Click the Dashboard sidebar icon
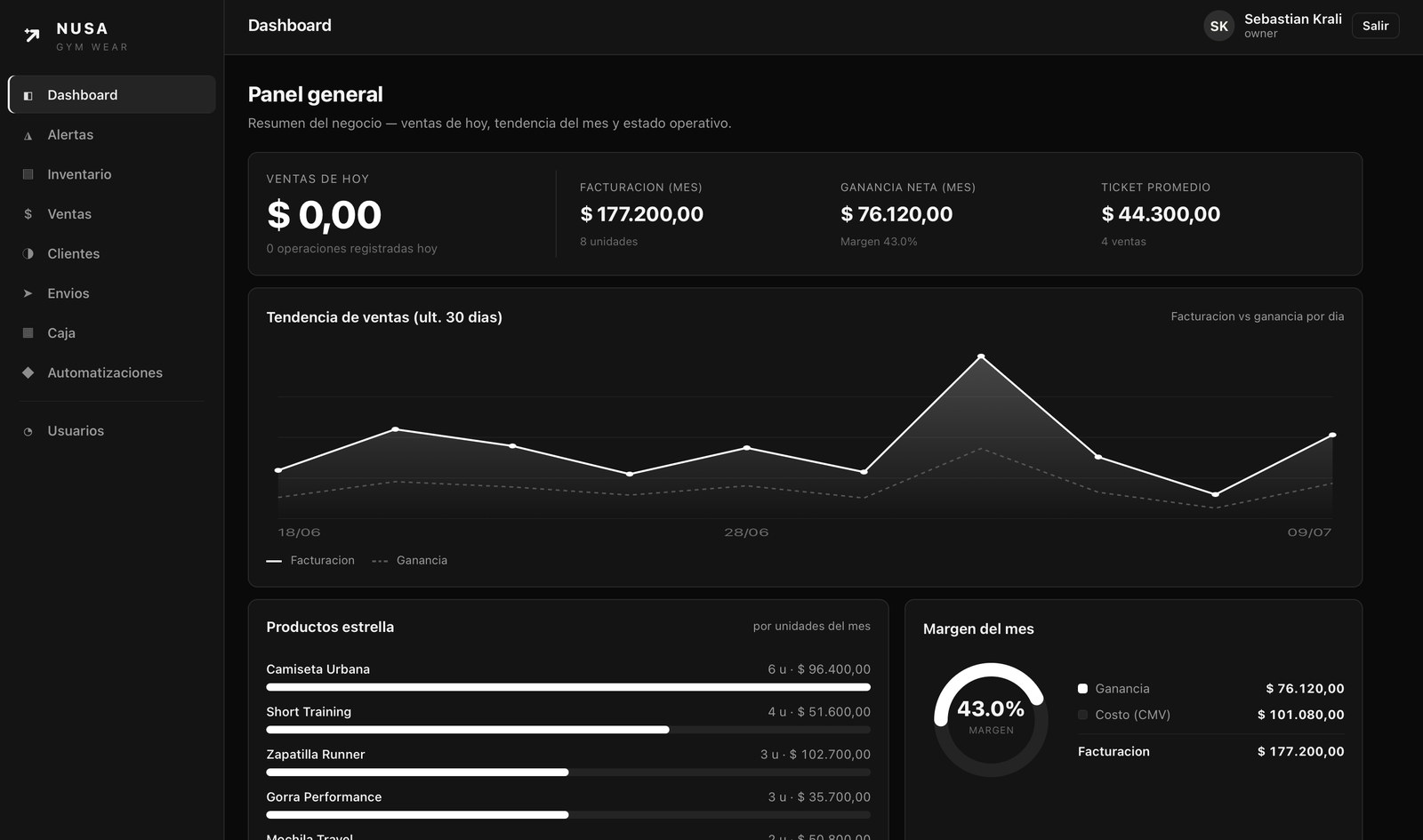Screen dimensions: 1423x840 click(28, 95)
